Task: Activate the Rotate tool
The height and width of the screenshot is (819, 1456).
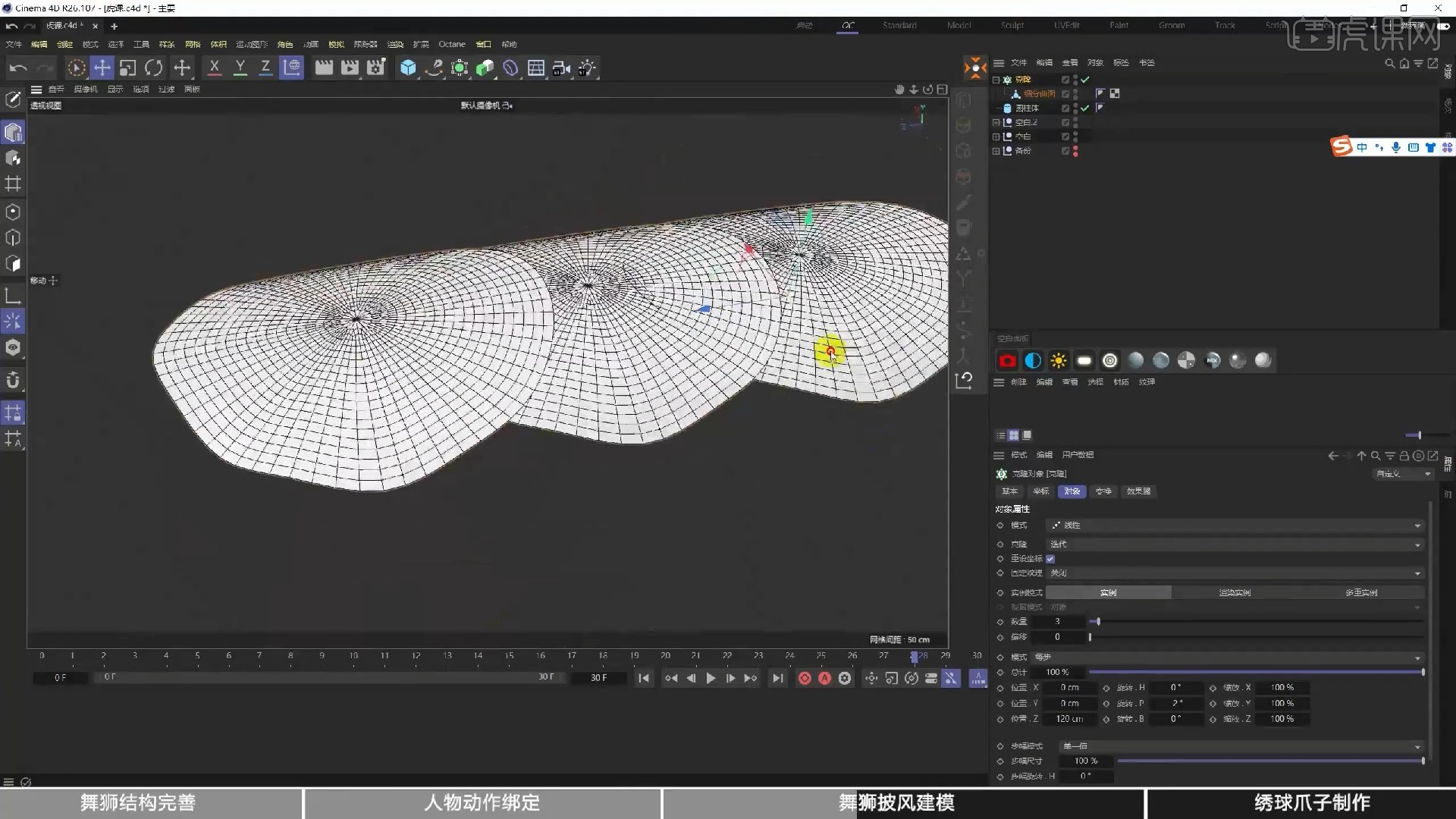Action: coord(154,68)
